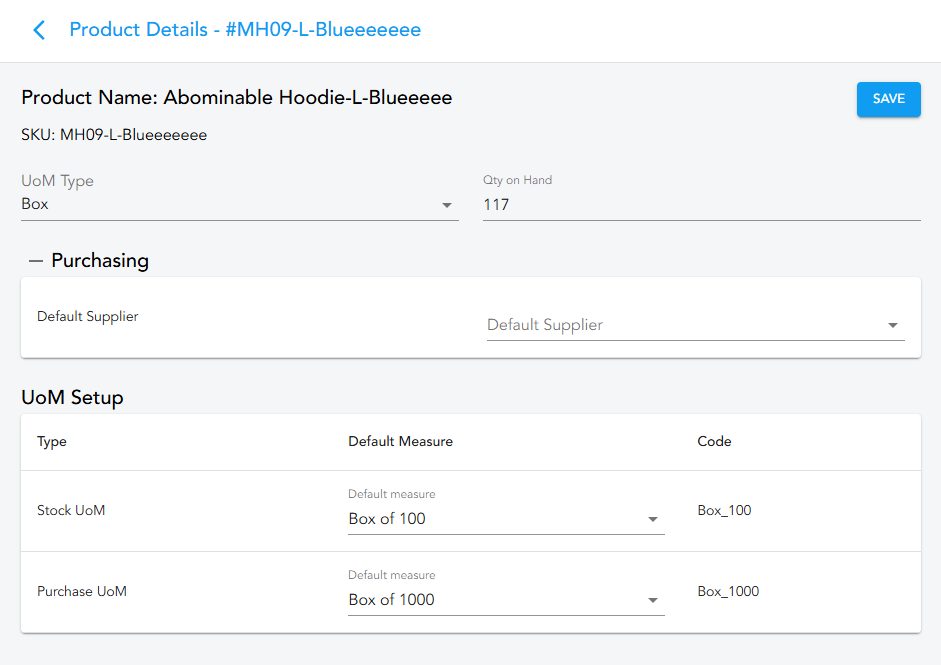Click into the Qty on Hand field

click(x=700, y=205)
